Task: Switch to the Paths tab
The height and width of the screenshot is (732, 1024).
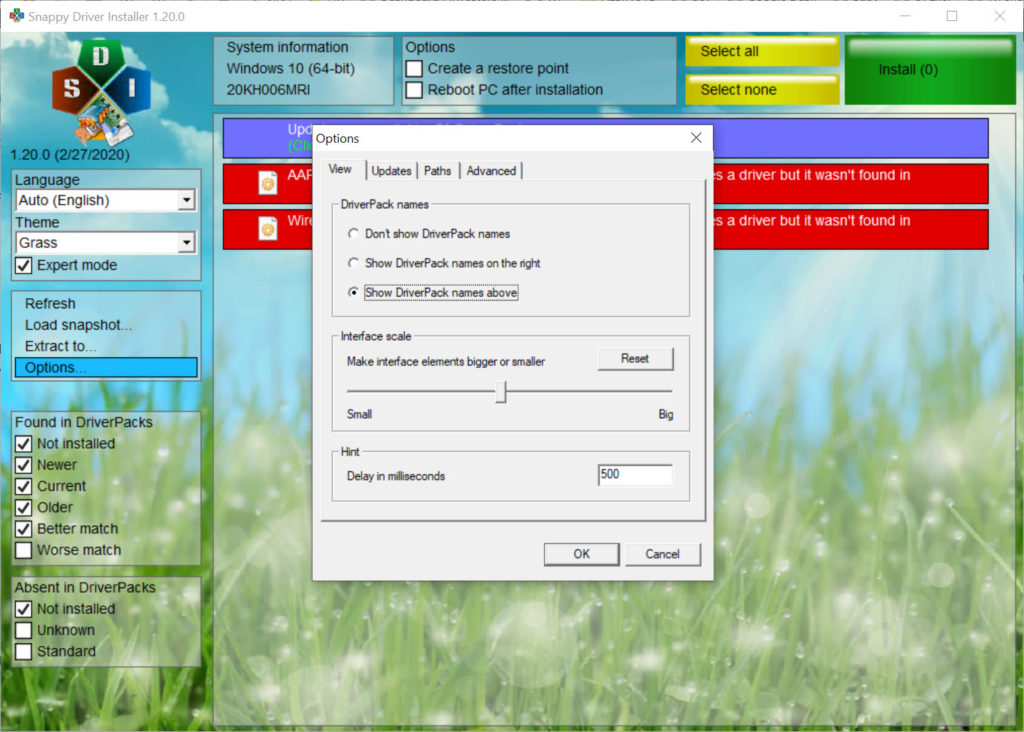Action: [438, 171]
